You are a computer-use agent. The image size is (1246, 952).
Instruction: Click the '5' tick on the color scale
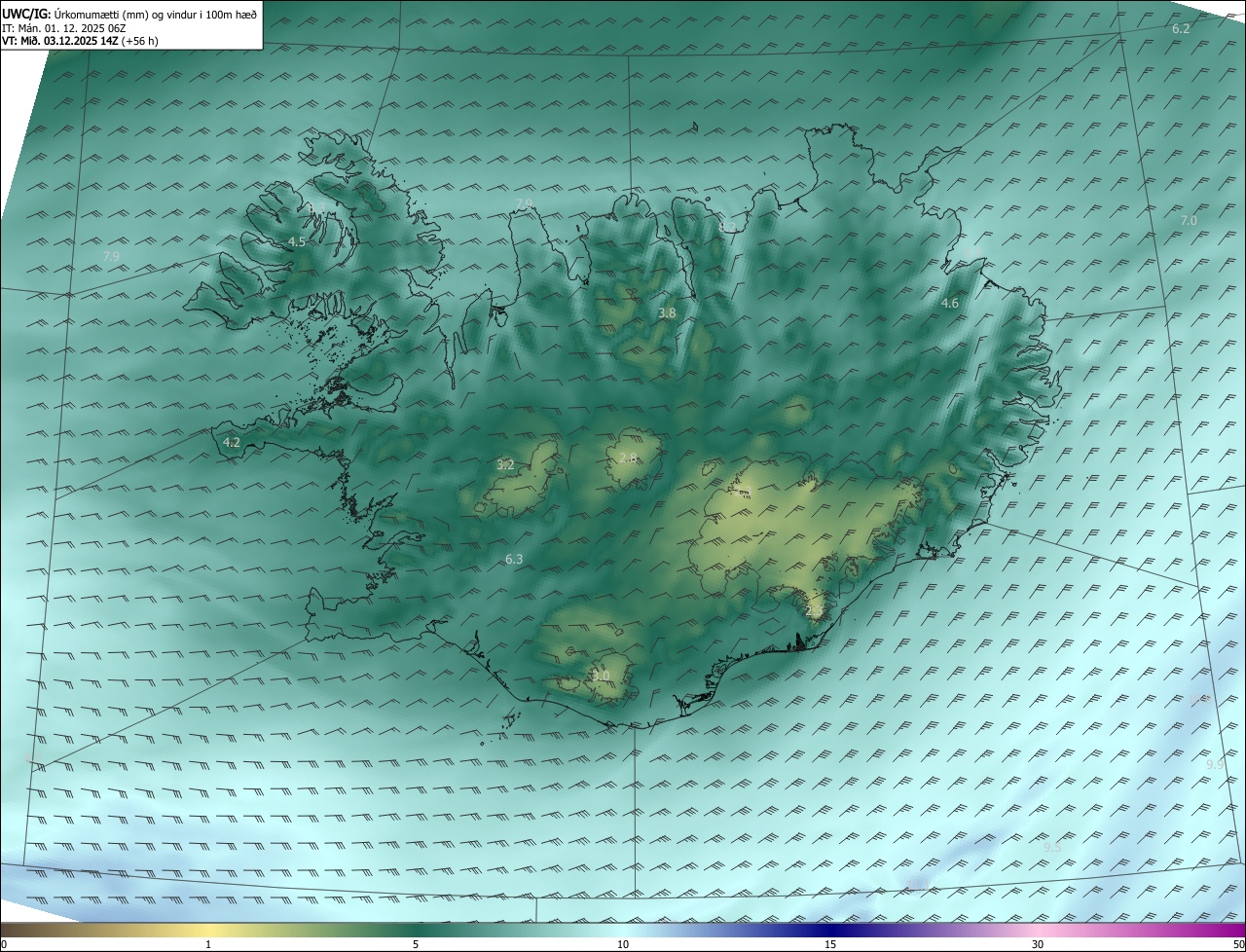[x=416, y=944]
